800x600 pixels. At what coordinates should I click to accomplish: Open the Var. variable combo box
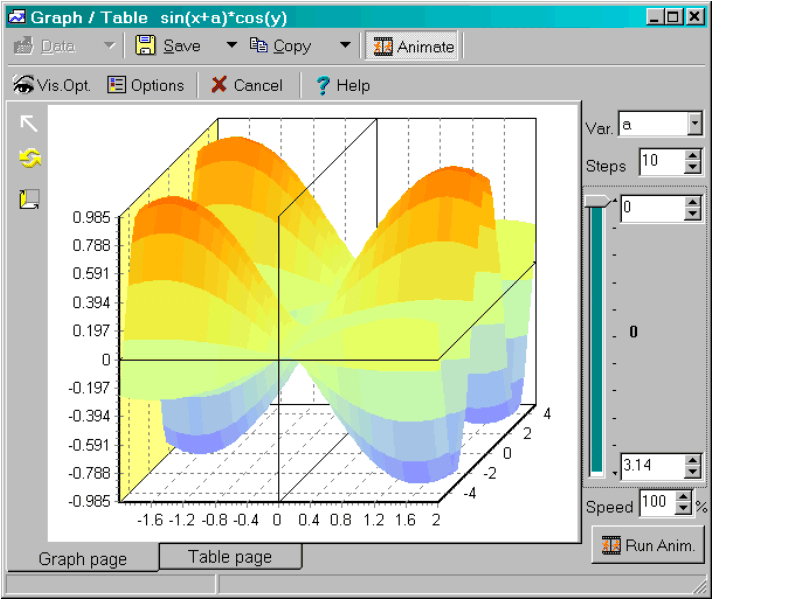coord(695,124)
